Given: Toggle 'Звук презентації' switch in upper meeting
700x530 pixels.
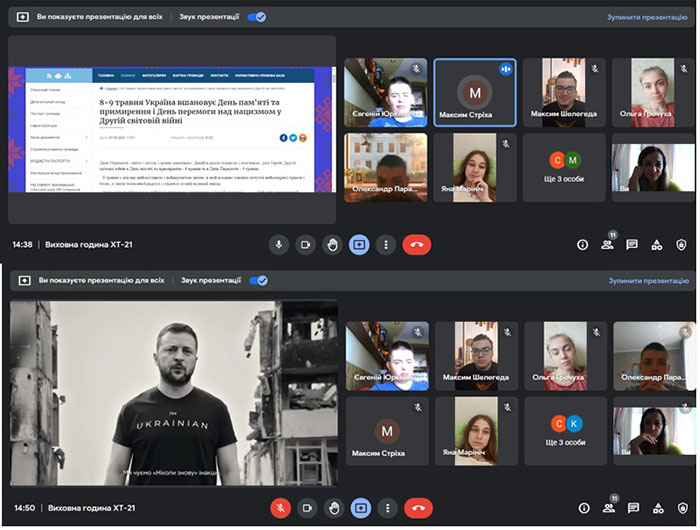Looking at the screenshot, I should (257, 17).
